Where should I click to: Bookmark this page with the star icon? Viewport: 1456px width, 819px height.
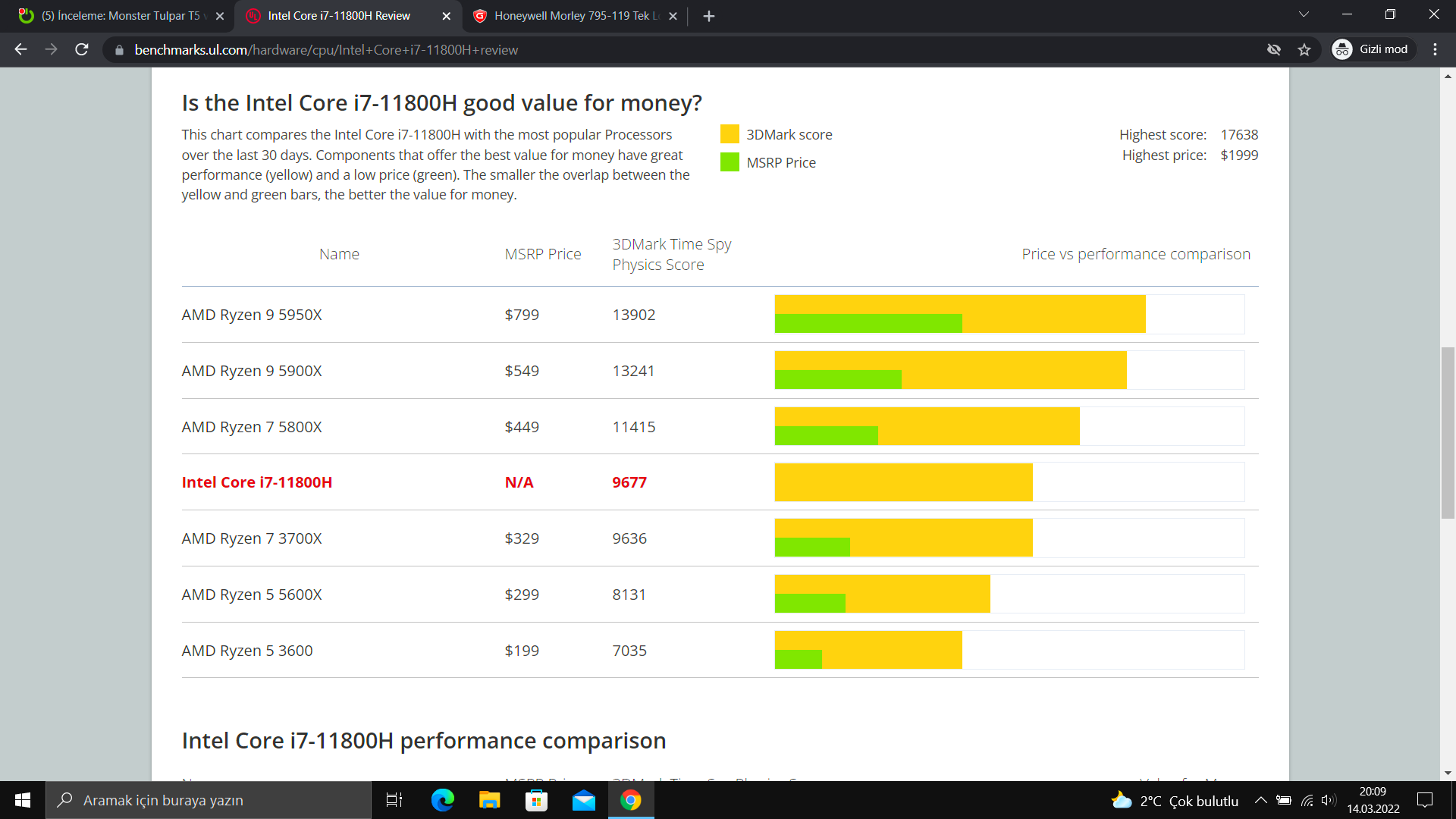coord(1304,49)
